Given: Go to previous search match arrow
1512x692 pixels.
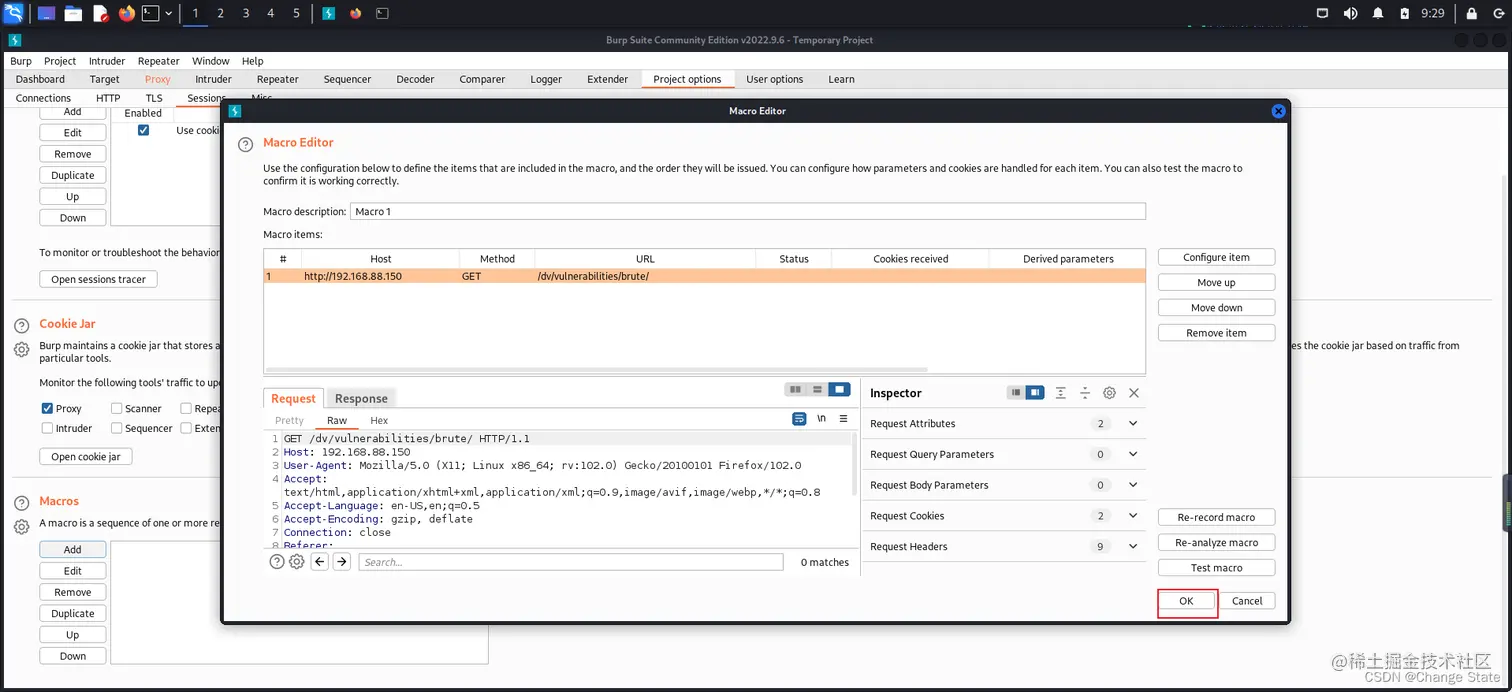Looking at the screenshot, I should 320,562.
